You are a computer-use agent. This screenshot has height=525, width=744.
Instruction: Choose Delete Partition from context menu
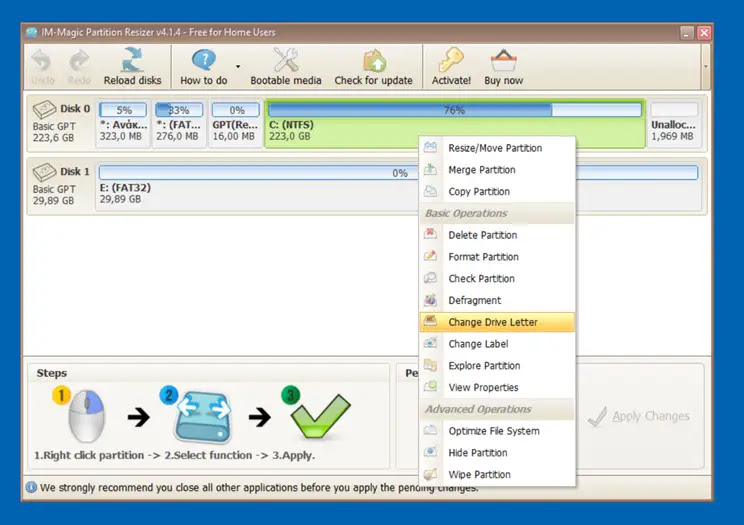tap(497, 235)
